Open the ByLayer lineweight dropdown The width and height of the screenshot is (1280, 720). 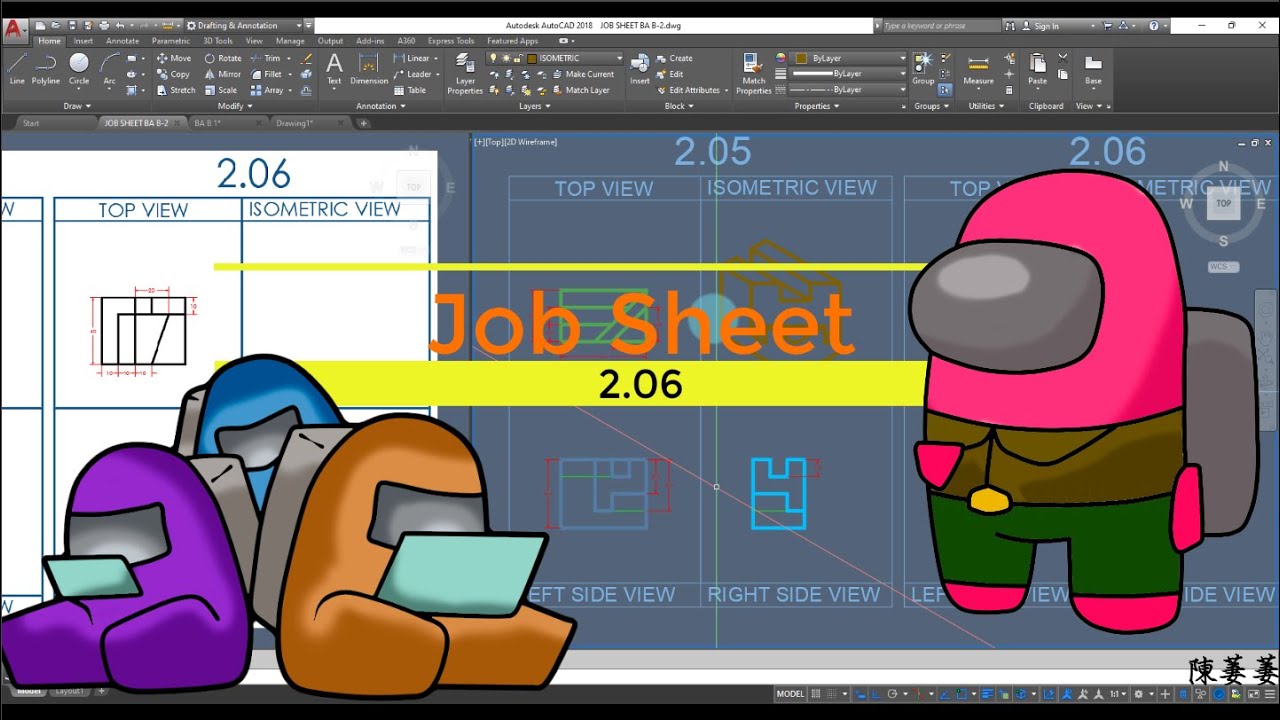[x=848, y=74]
